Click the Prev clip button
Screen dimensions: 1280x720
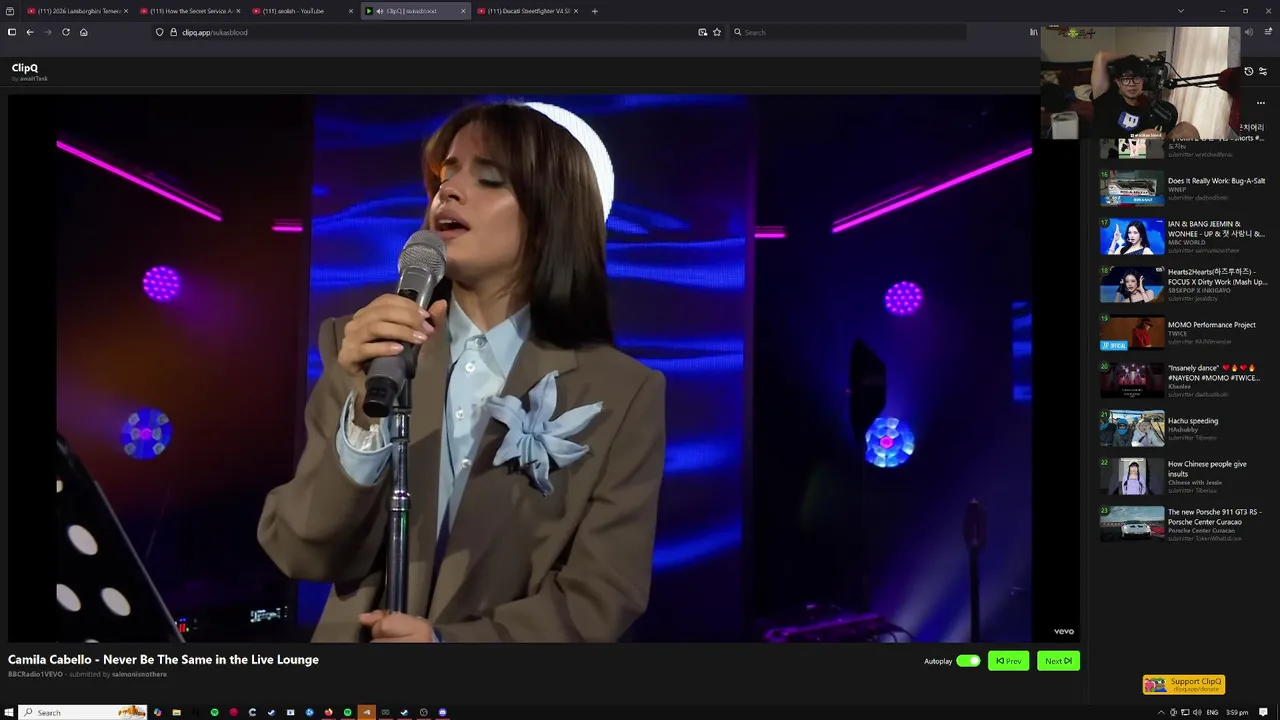point(1008,661)
